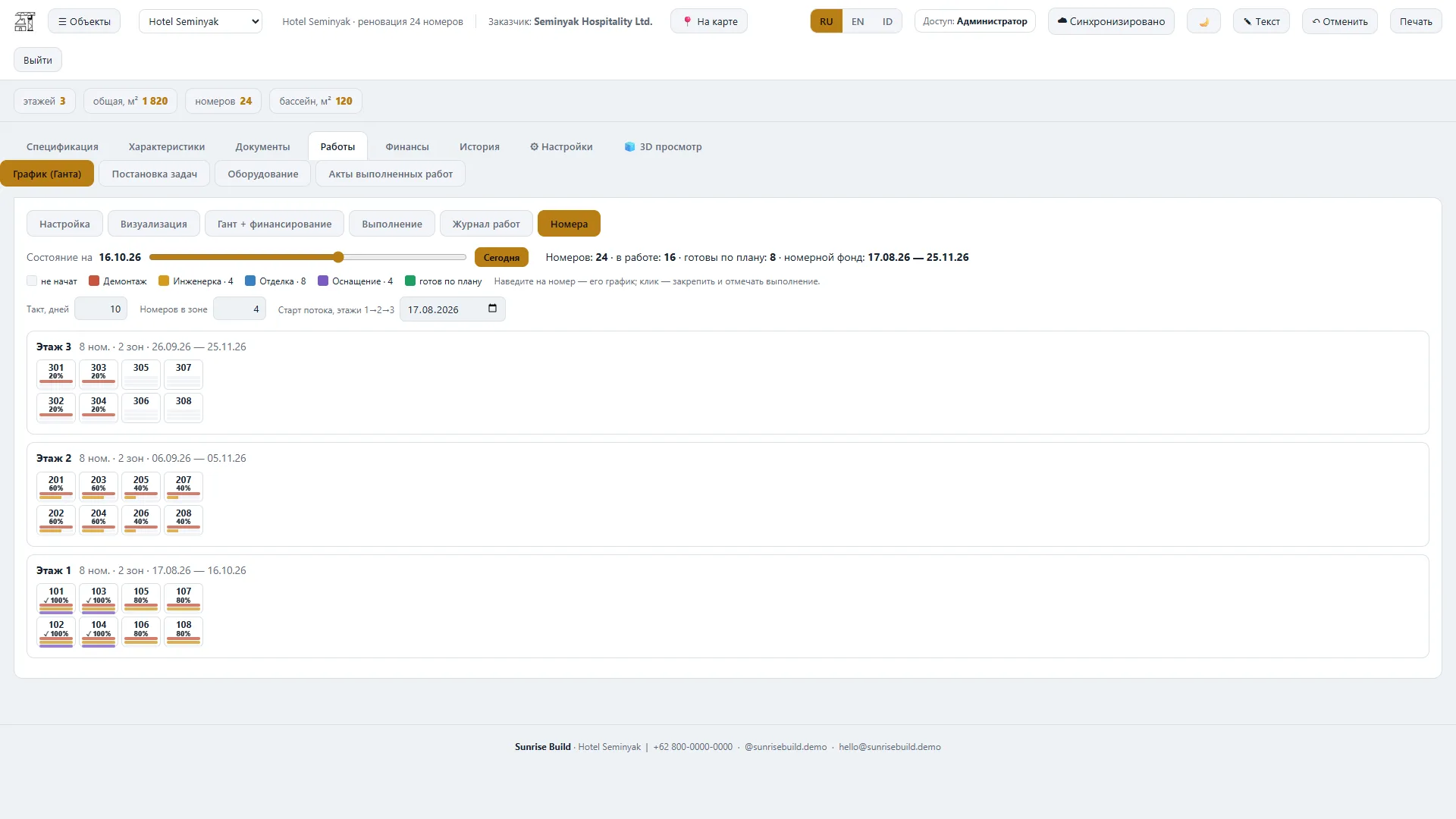Select Акты выполненных работ sub-tab
1456x819 pixels.
tap(391, 174)
